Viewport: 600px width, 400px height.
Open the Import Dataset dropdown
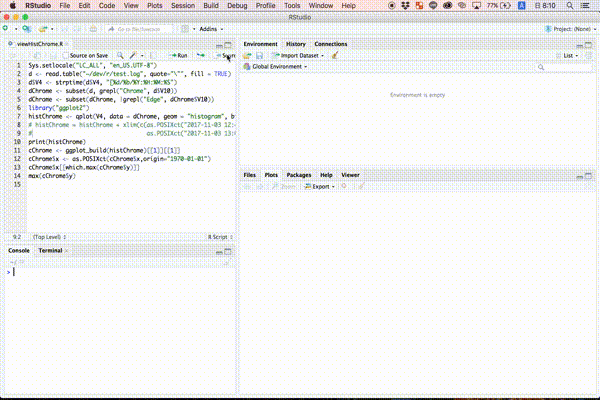(x=298, y=56)
